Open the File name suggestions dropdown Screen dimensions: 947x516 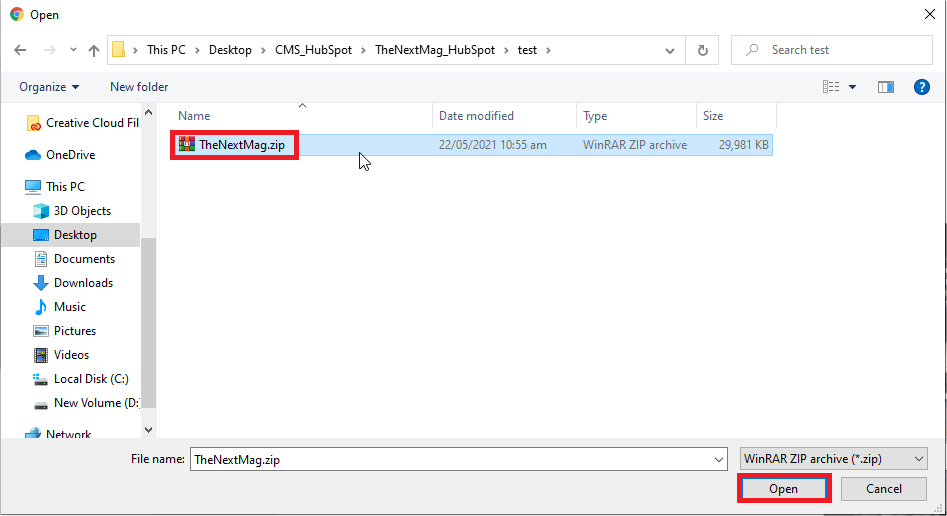[719, 459]
